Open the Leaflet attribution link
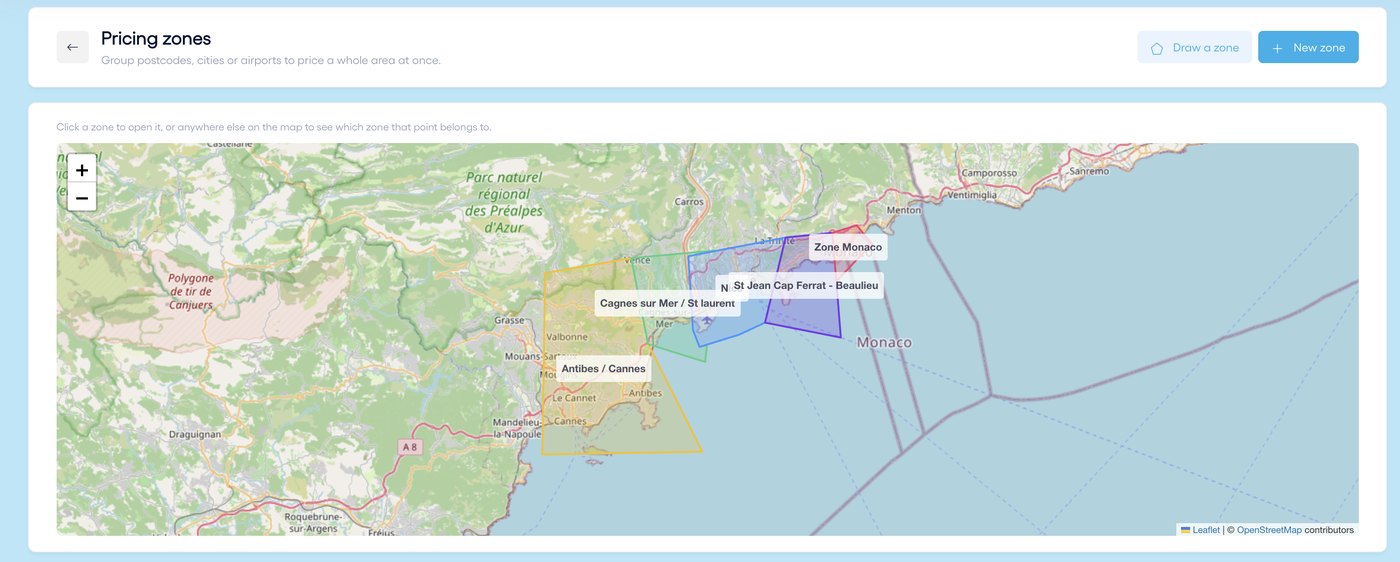 click(x=1206, y=530)
